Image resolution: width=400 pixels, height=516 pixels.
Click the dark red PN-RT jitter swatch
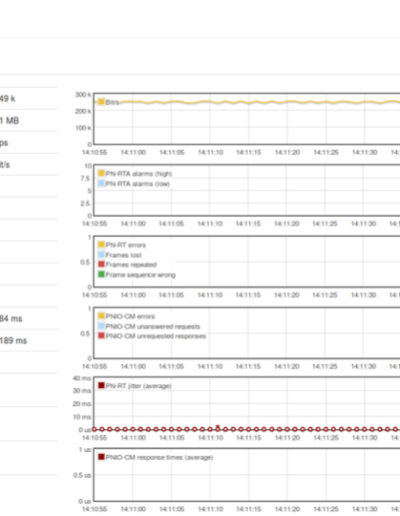101,385
